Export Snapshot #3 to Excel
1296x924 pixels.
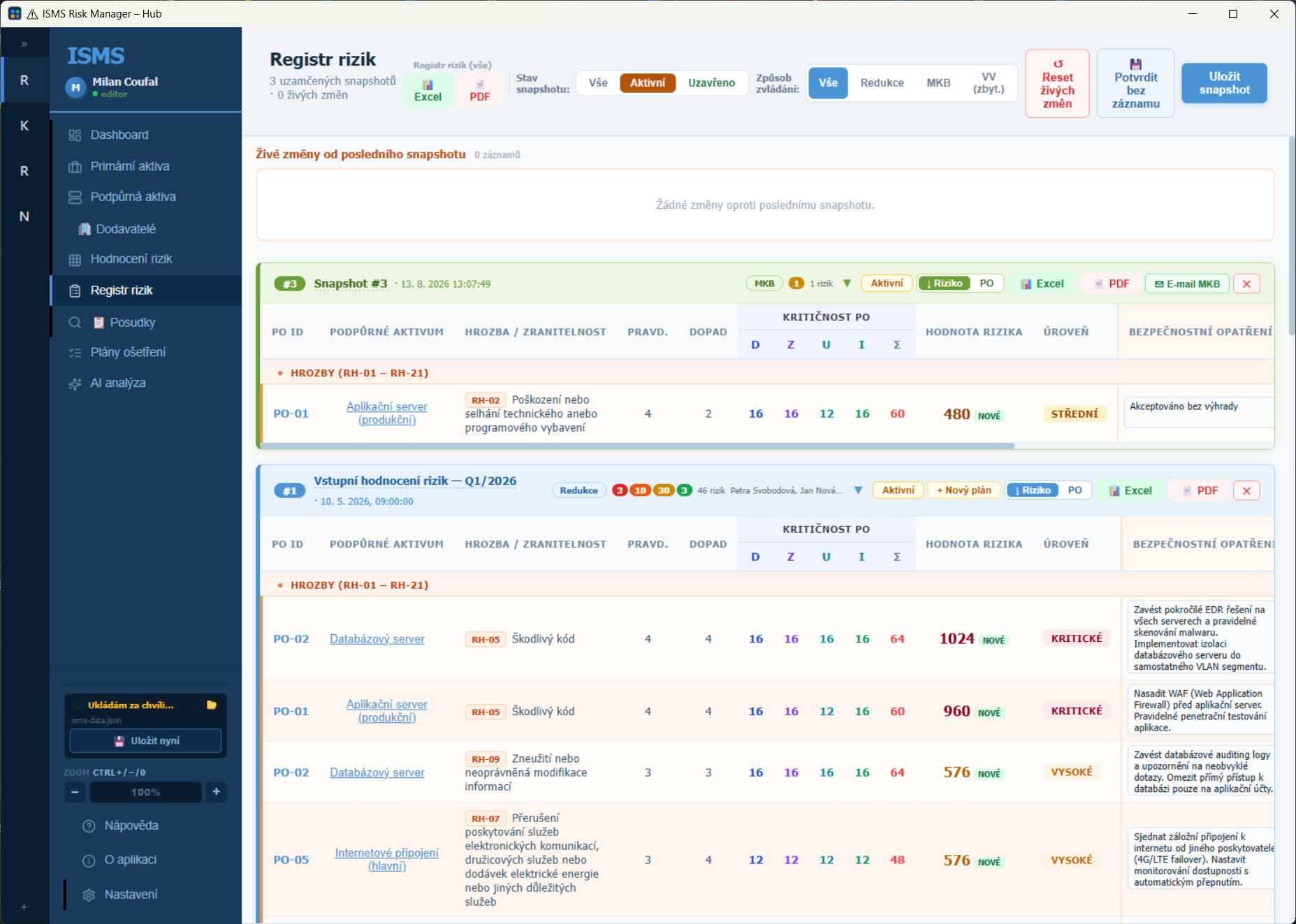[x=1042, y=284]
